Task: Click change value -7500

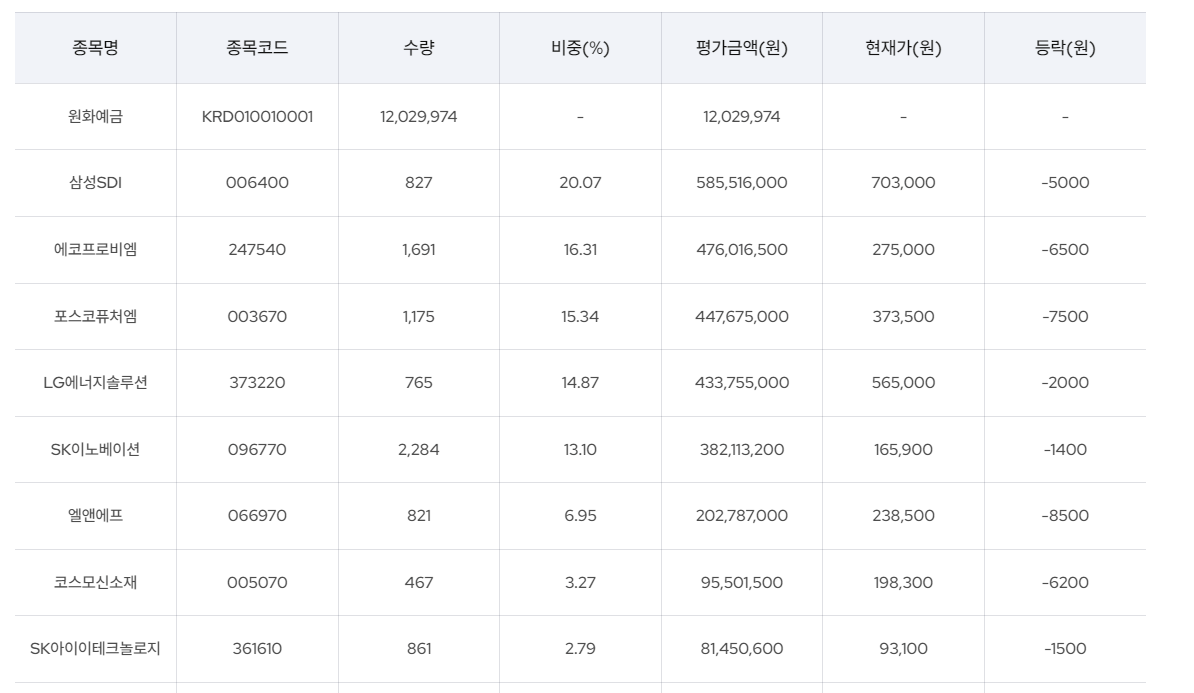Action: pos(1065,316)
